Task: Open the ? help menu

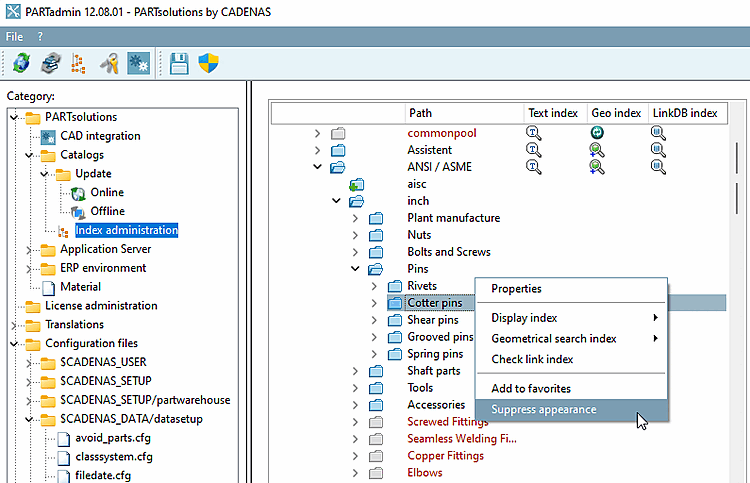Action: point(40,37)
